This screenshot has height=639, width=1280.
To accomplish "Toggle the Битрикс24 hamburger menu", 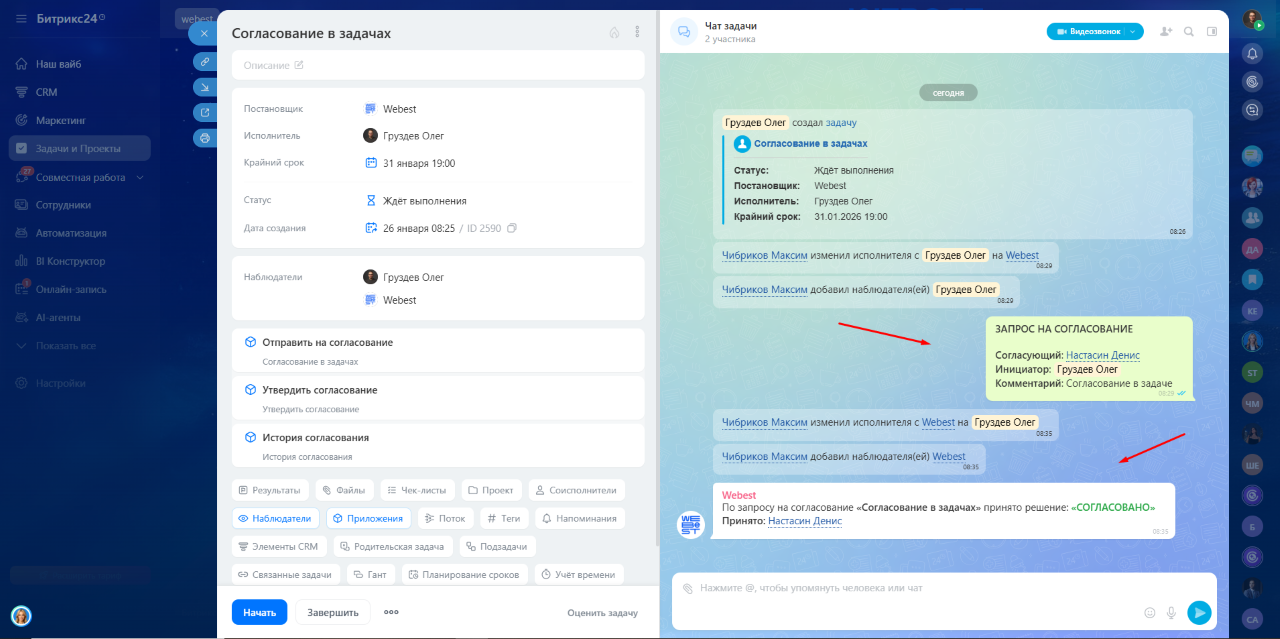I will click(x=21, y=19).
